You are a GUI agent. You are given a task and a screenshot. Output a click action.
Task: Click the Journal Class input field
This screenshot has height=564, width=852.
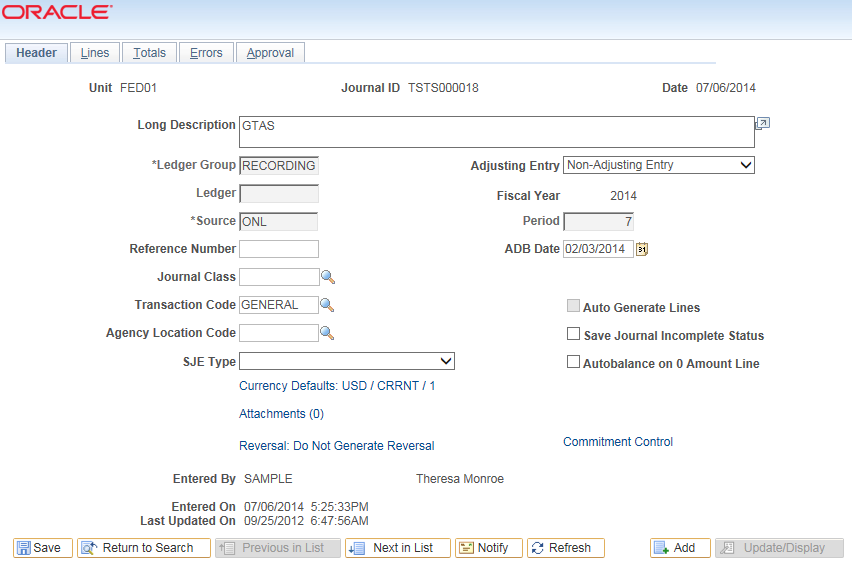pyautogui.click(x=279, y=277)
